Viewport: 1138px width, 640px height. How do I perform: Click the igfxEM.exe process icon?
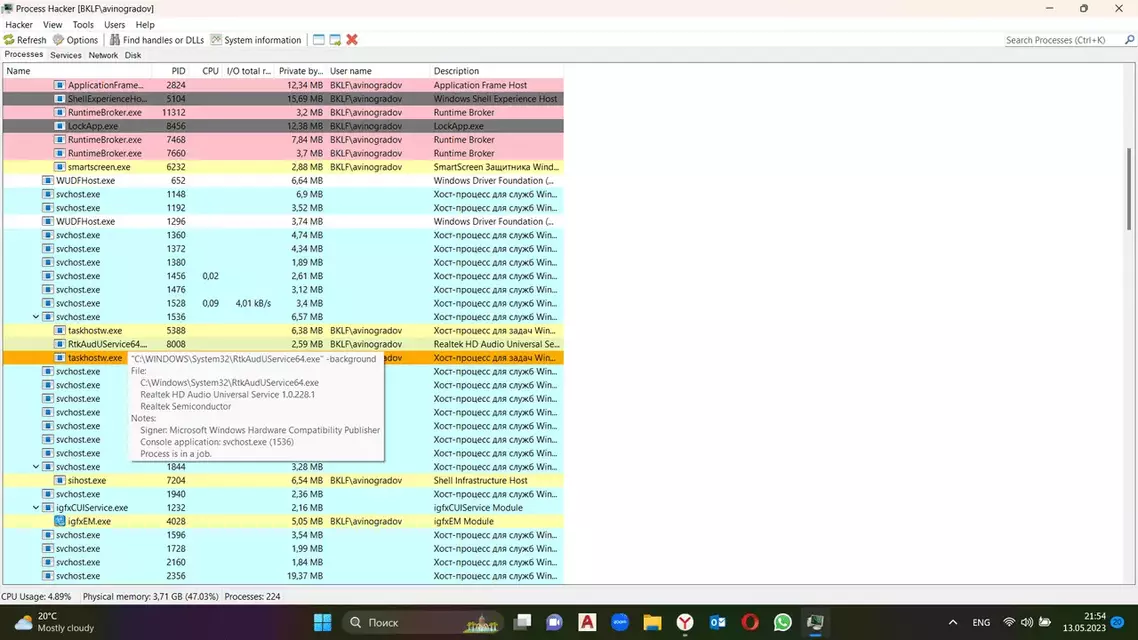click(x=60, y=521)
